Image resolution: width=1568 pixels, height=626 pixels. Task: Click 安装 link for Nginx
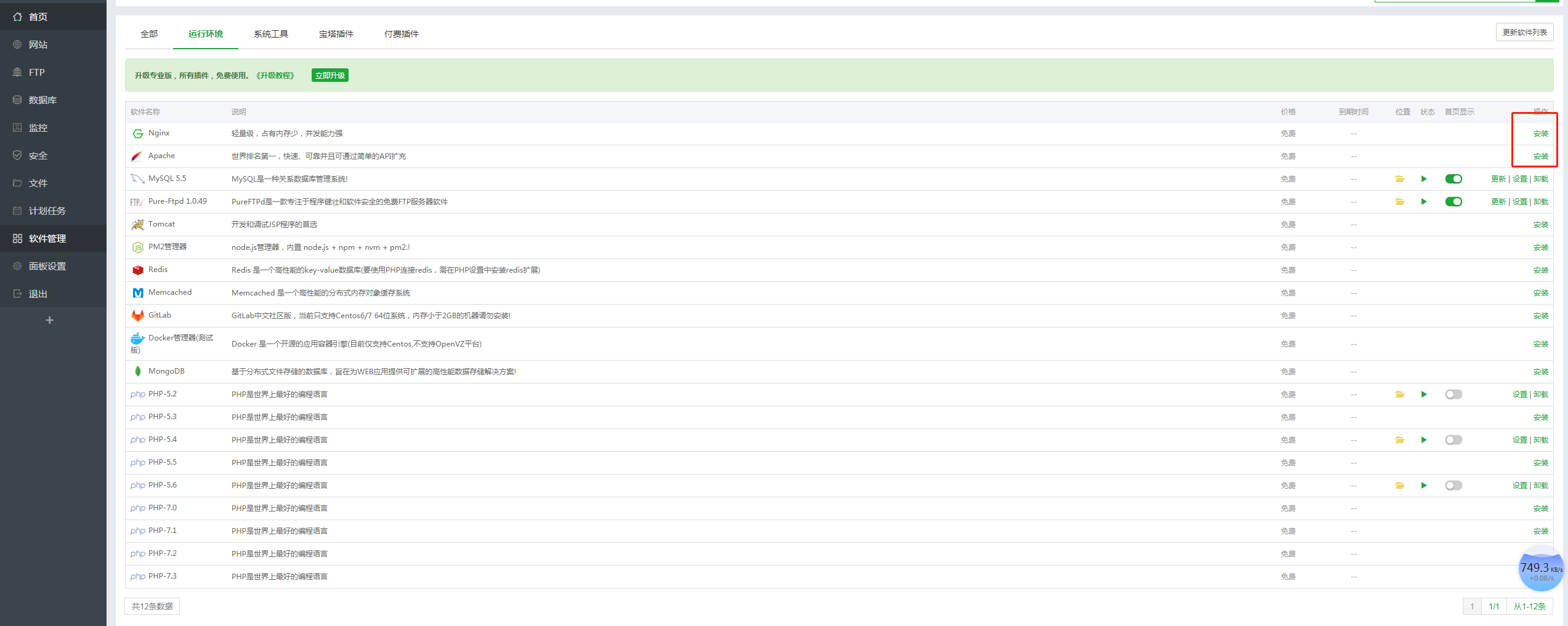tap(1540, 134)
